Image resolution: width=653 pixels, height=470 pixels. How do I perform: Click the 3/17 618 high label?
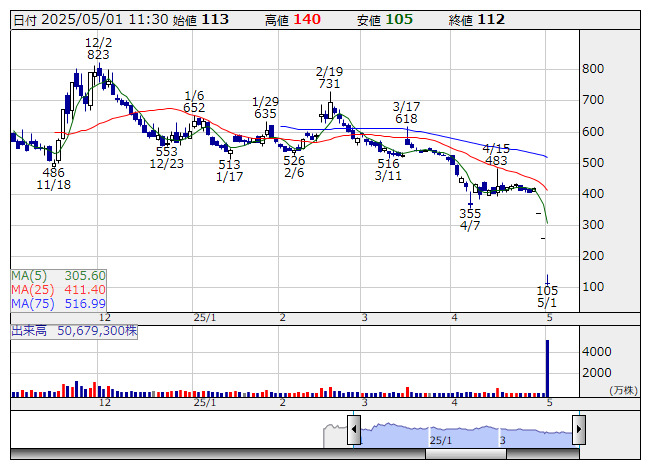pos(406,113)
